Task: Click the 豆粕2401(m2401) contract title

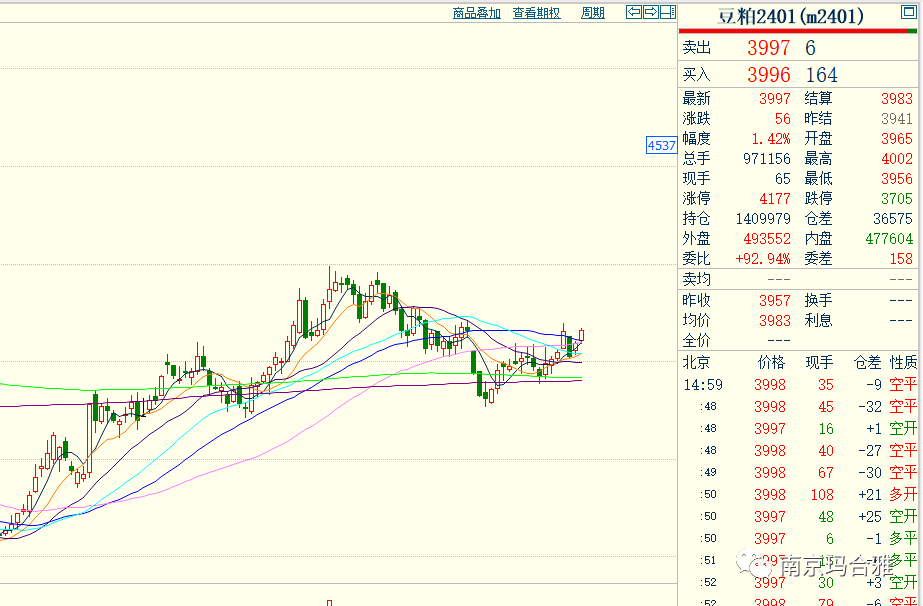Action: click(x=790, y=16)
